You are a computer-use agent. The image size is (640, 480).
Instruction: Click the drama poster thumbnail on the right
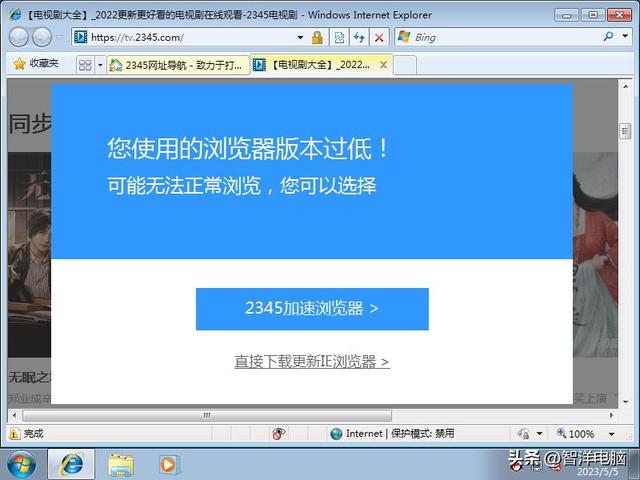(595, 255)
